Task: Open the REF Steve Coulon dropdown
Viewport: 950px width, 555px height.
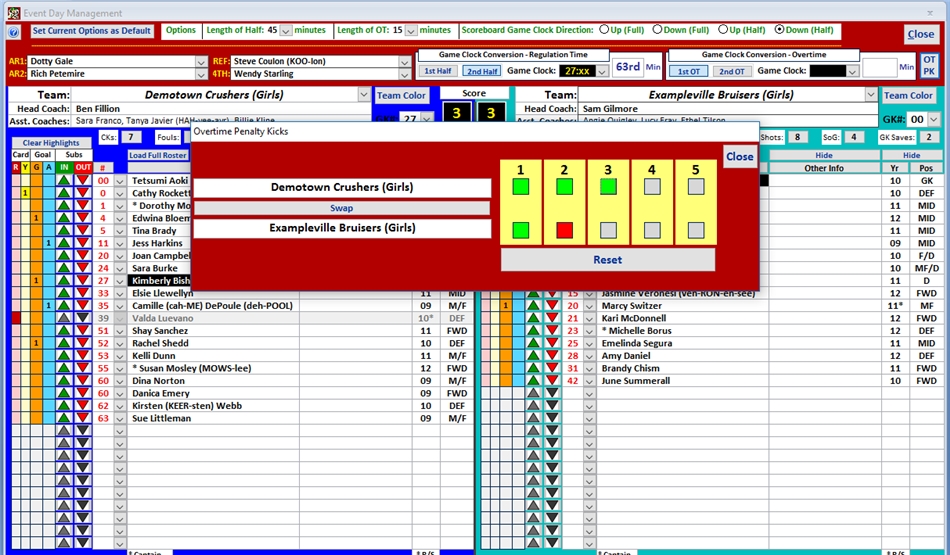Action: pyautogui.click(x=405, y=62)
